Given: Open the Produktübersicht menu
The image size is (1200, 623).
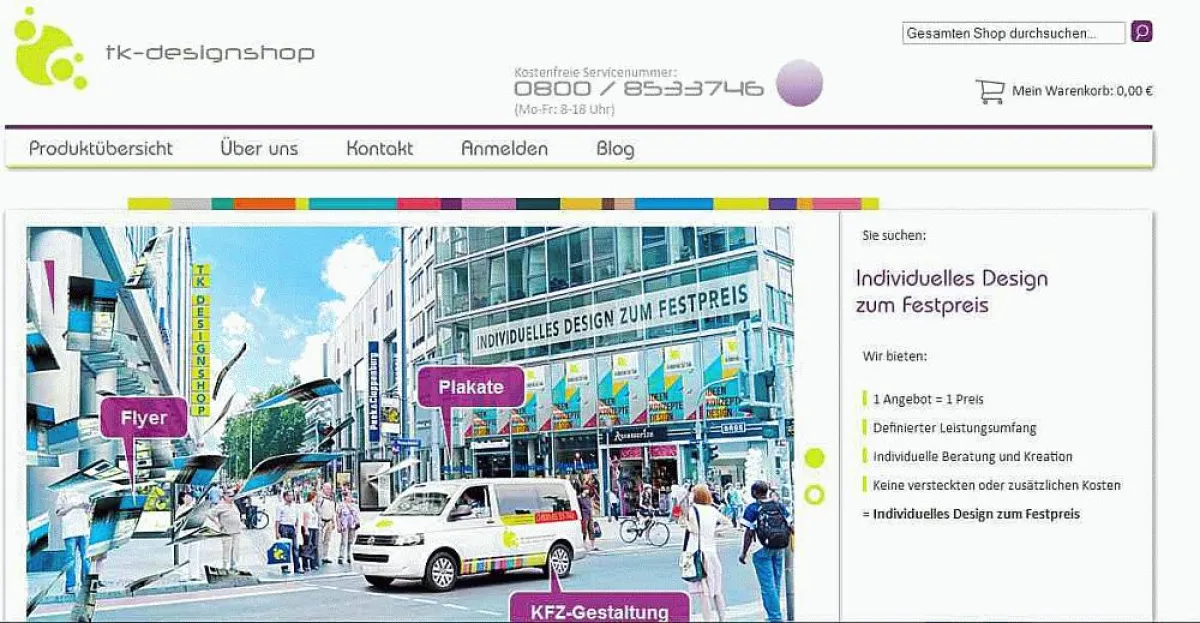Looking at the screenshot, I should click(101, 148).
